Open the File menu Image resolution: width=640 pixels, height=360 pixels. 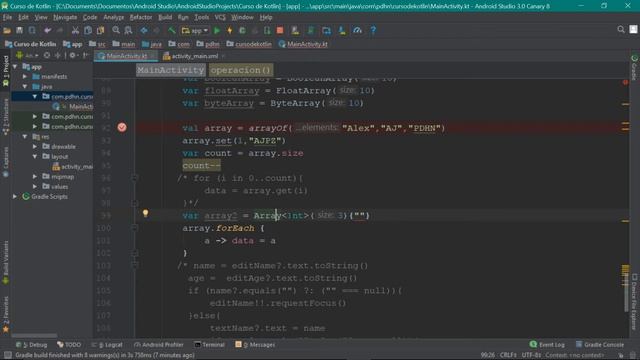tap(7, 17)
